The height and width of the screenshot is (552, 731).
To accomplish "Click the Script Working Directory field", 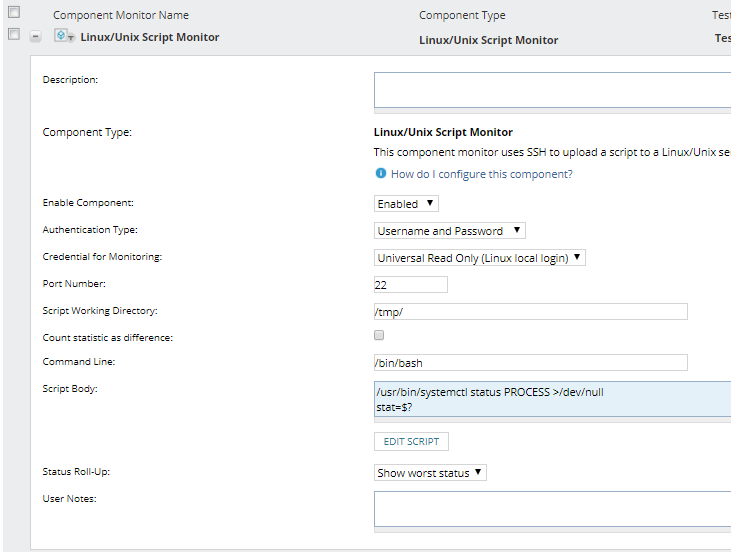I will 530,312.
